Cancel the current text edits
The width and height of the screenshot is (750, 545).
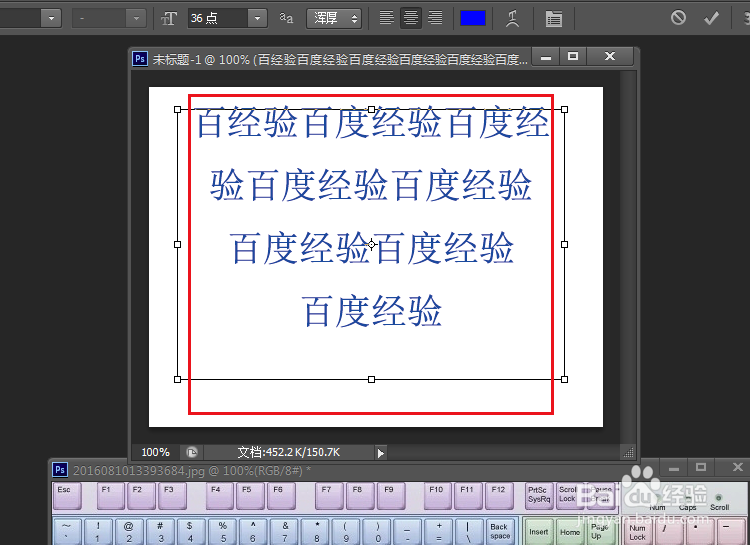(678, 18)
